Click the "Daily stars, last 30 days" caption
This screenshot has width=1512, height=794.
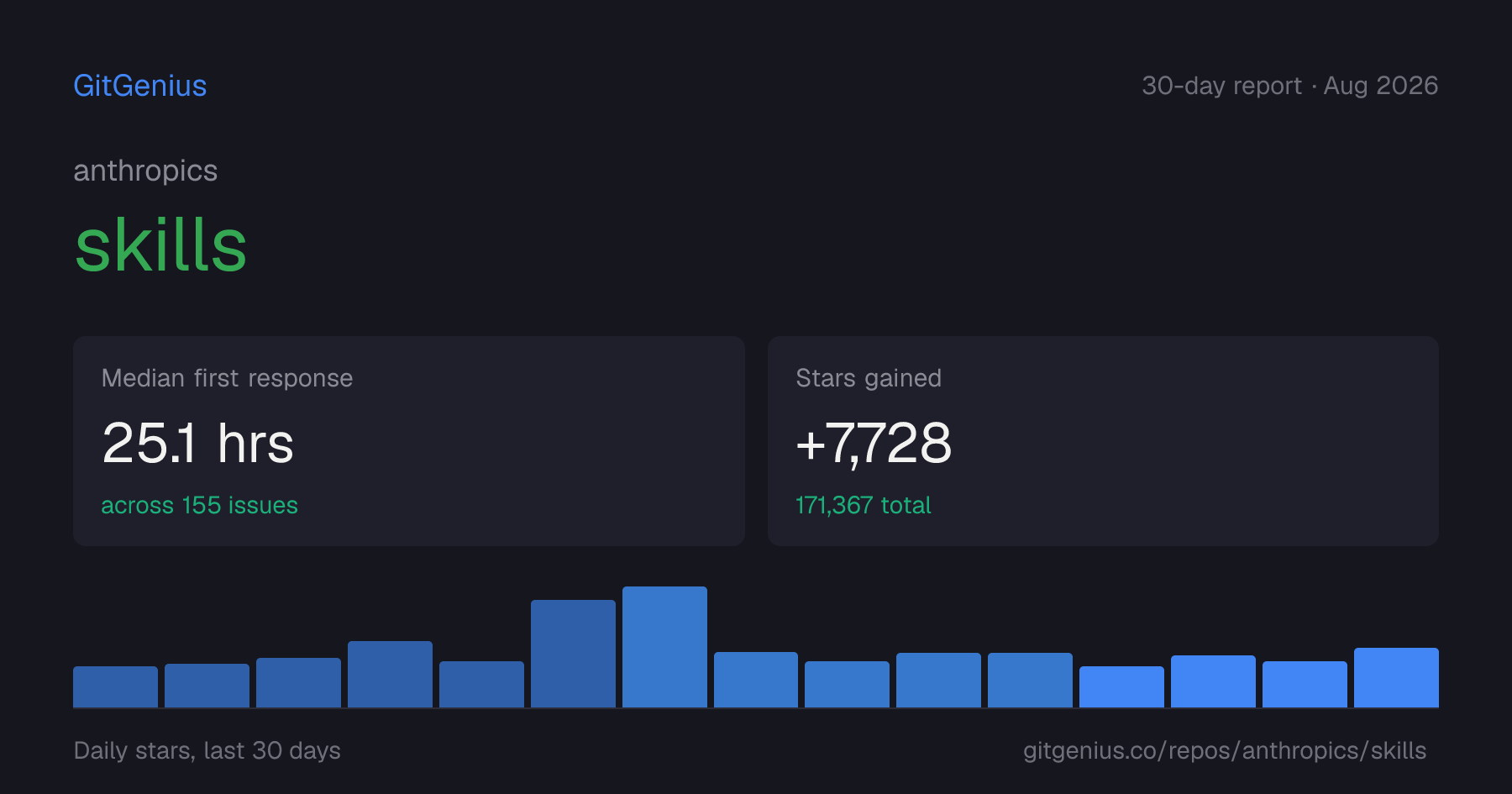coord(207,750)
